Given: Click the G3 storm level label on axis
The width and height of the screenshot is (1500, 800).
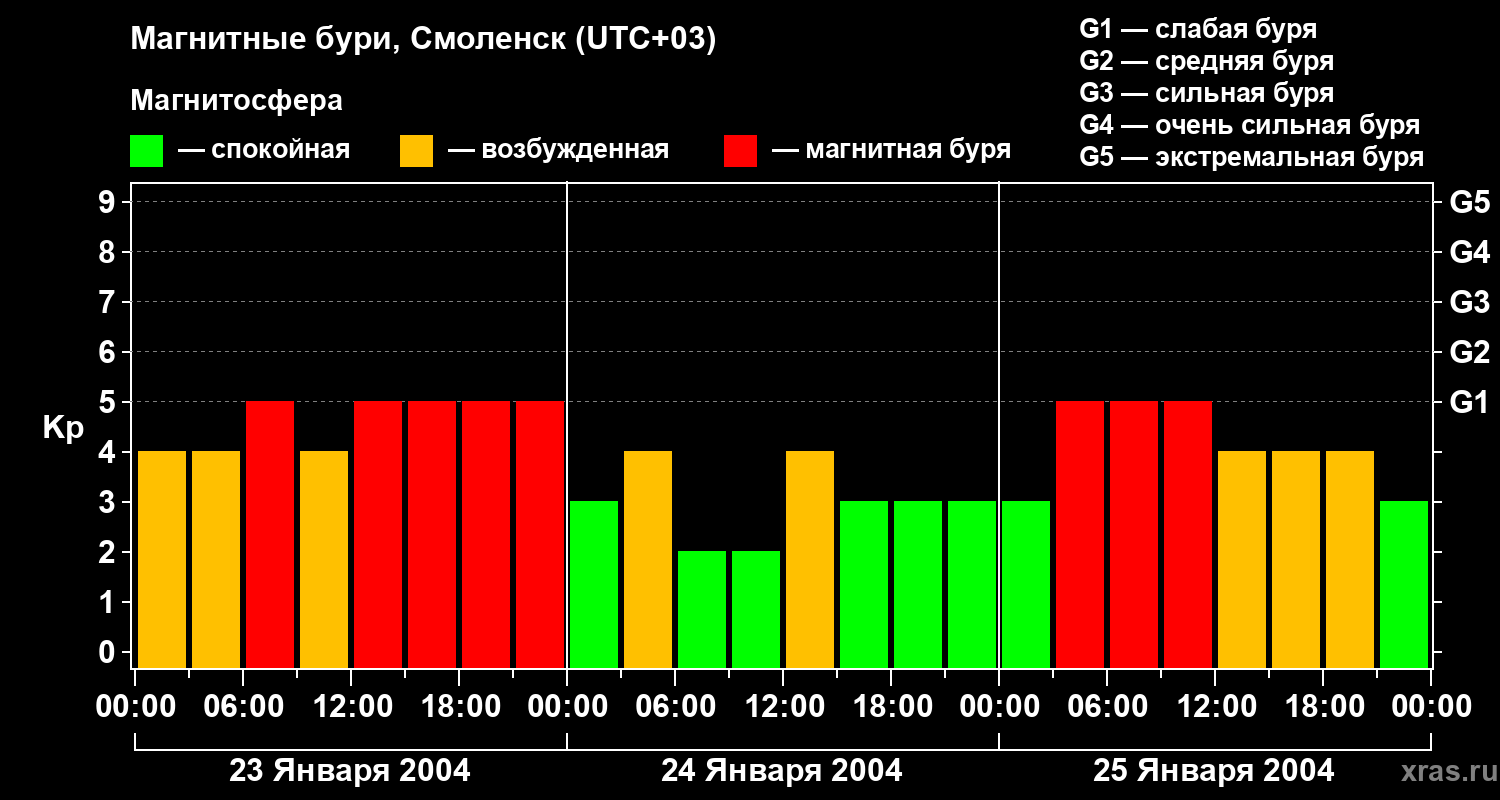Looking at the screenshot, I should point(1469,302).
